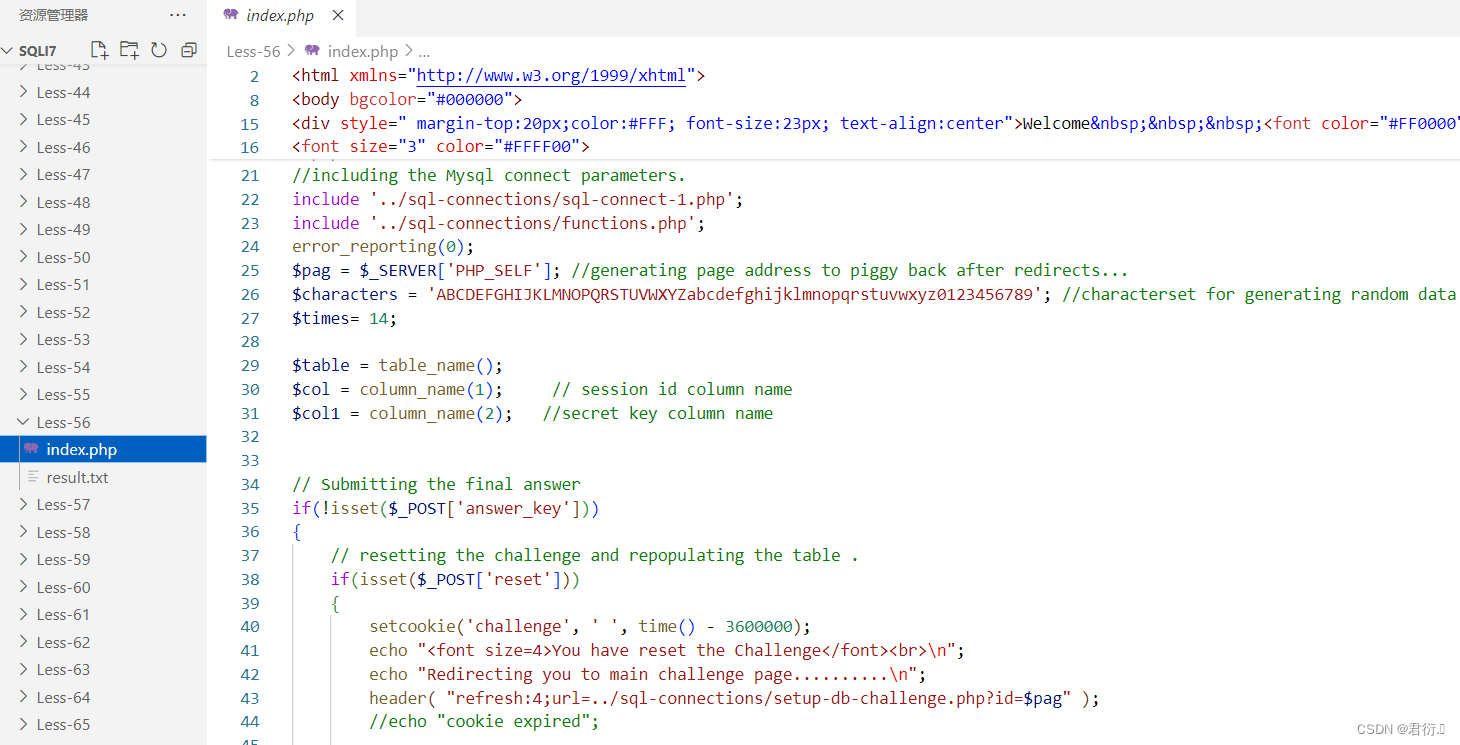Click the functions.php include line
Image resolution: width=1460 pixels, height=745 pixels.
point(499,223)
